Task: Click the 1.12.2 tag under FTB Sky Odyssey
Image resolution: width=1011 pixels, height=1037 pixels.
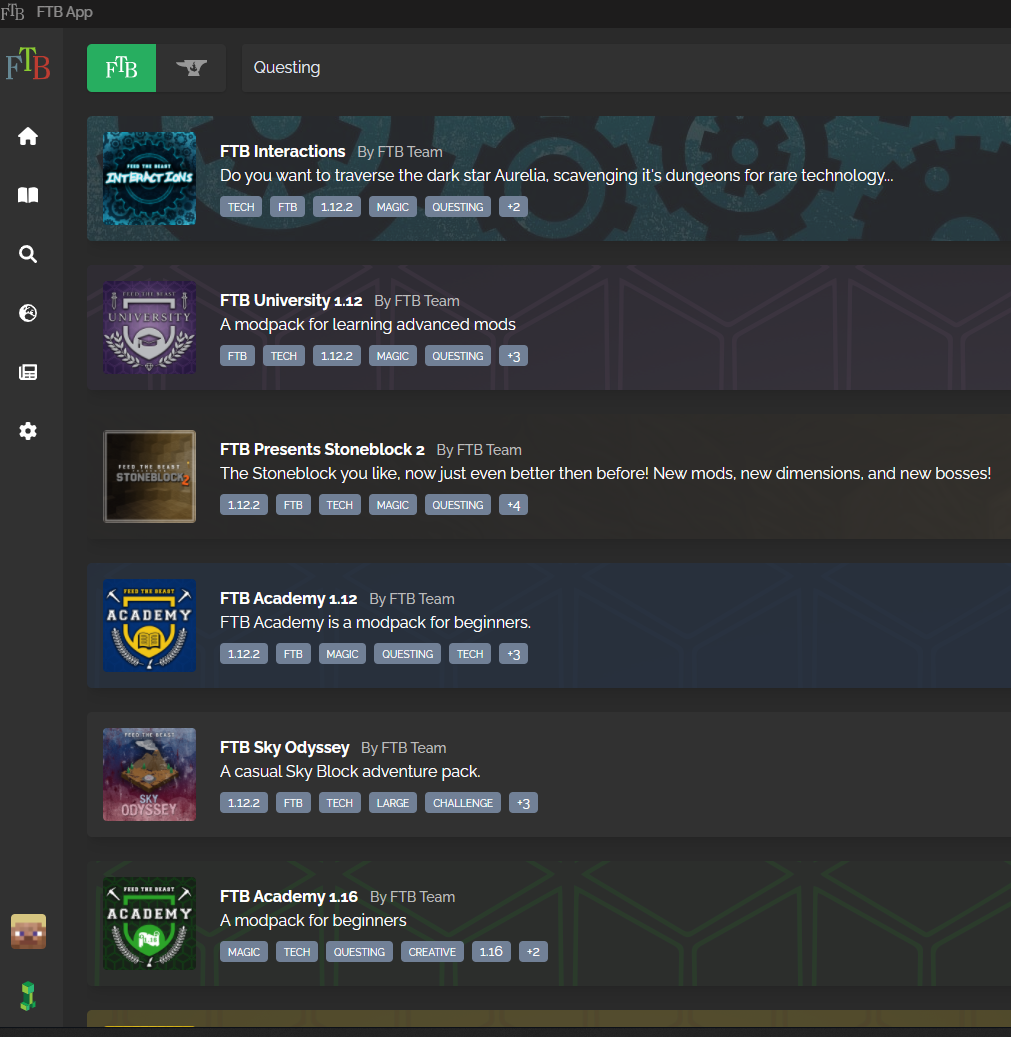Action: [243, 802]
